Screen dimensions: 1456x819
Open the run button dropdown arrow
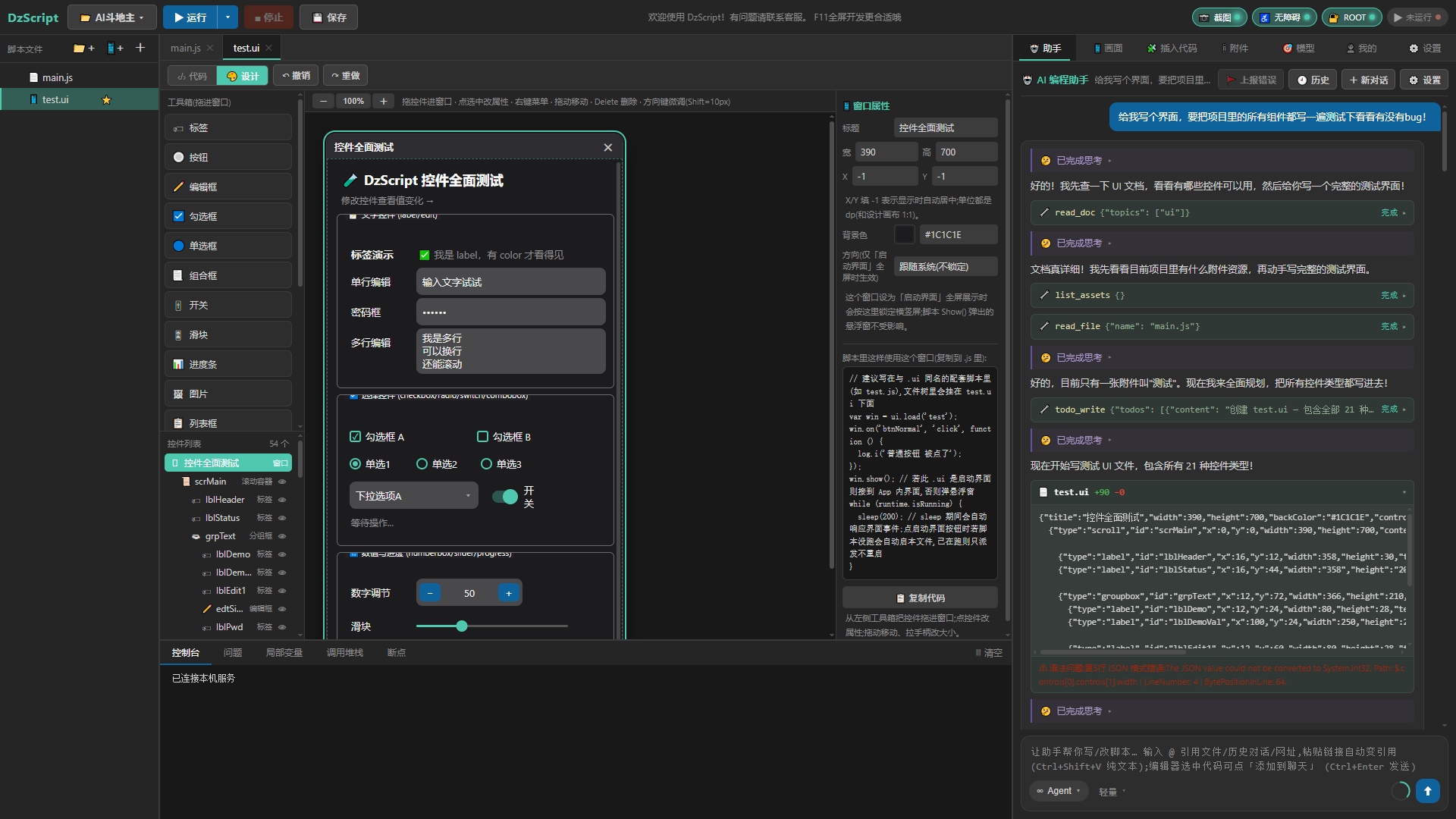(x=227, y=17)
